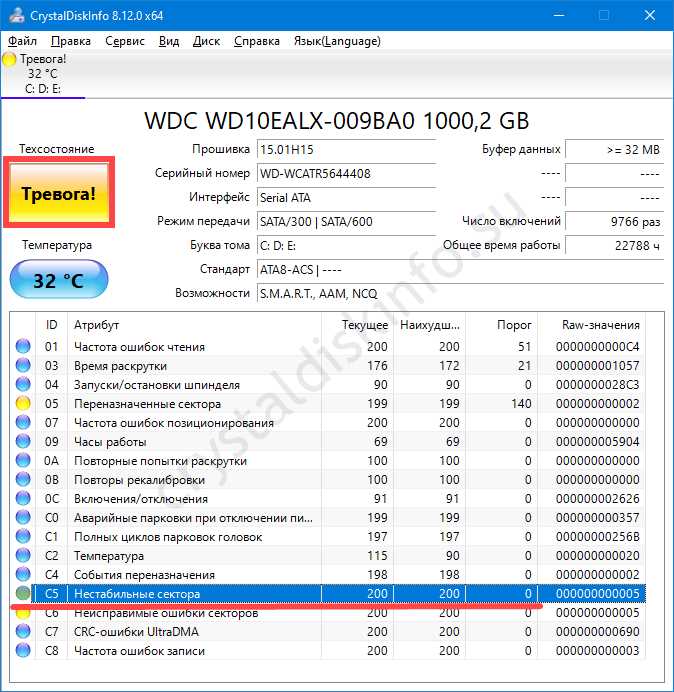The height and width of the screenshot is (692, 674).
Task: Click the Атрибут column header
Action: click(194, 325)
